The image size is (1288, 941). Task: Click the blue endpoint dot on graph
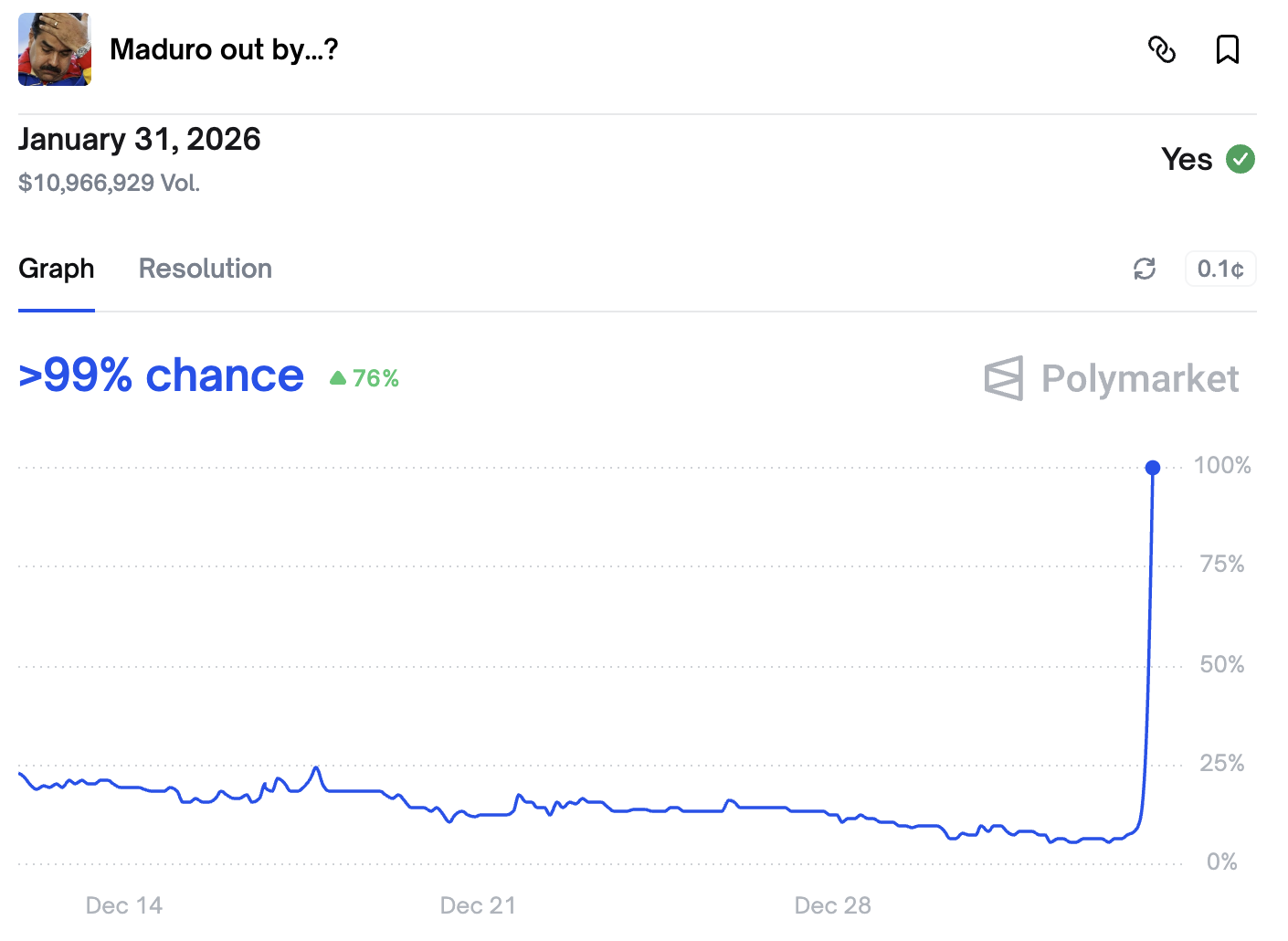(x=1153, y=468)
